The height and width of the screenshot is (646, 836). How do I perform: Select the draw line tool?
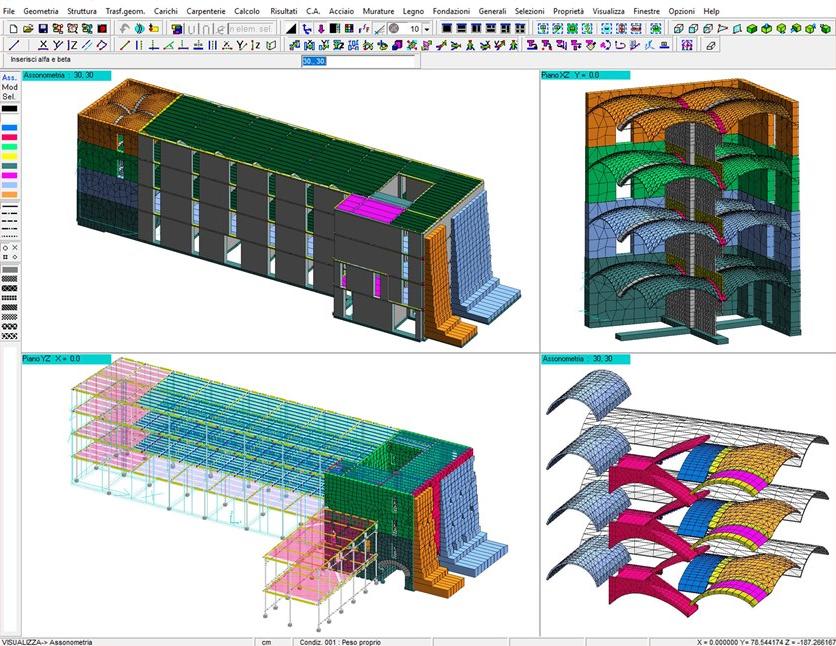click(x=13, y=45)
